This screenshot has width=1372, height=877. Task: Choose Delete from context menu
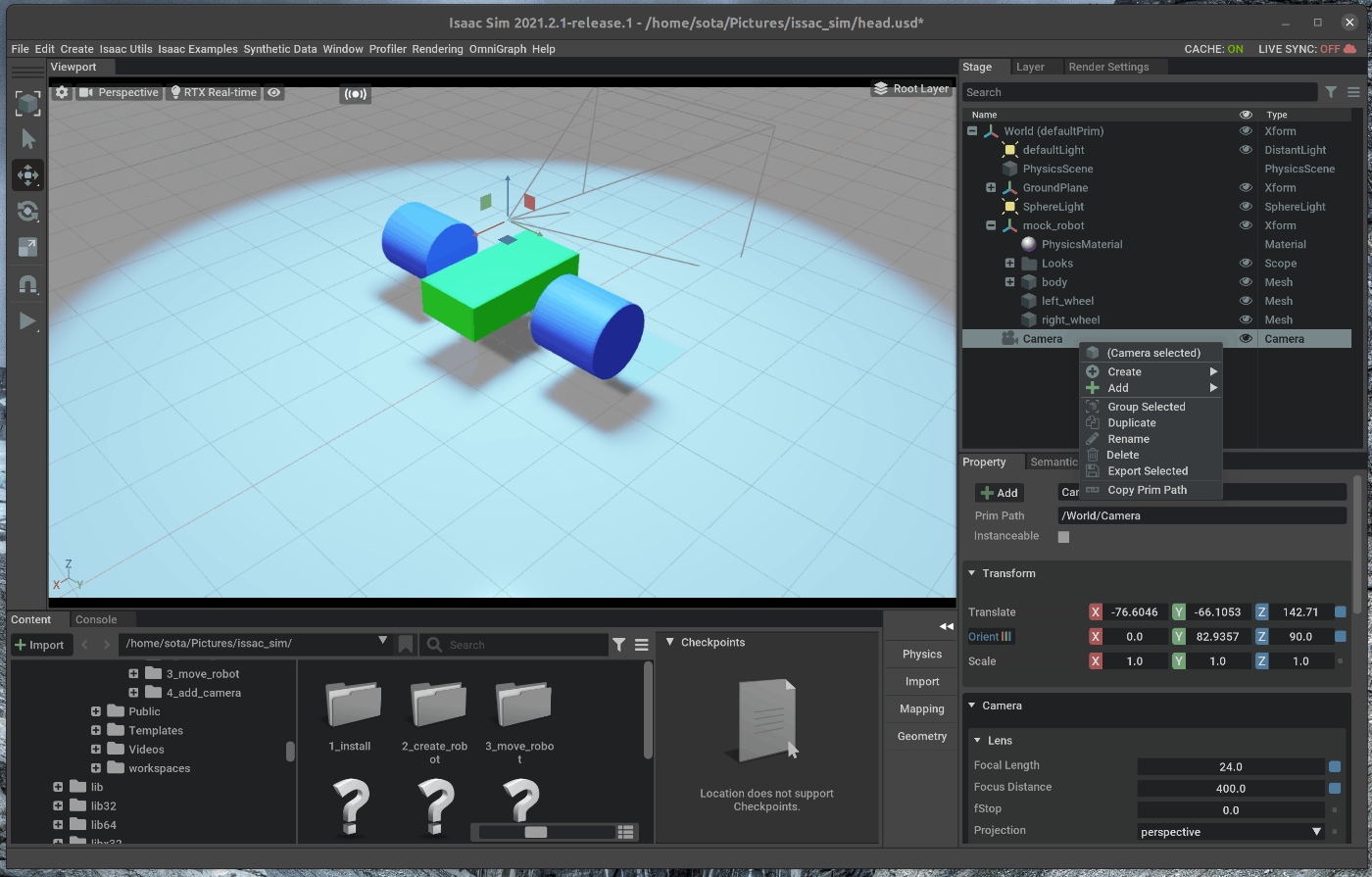tap(1151, 455)
